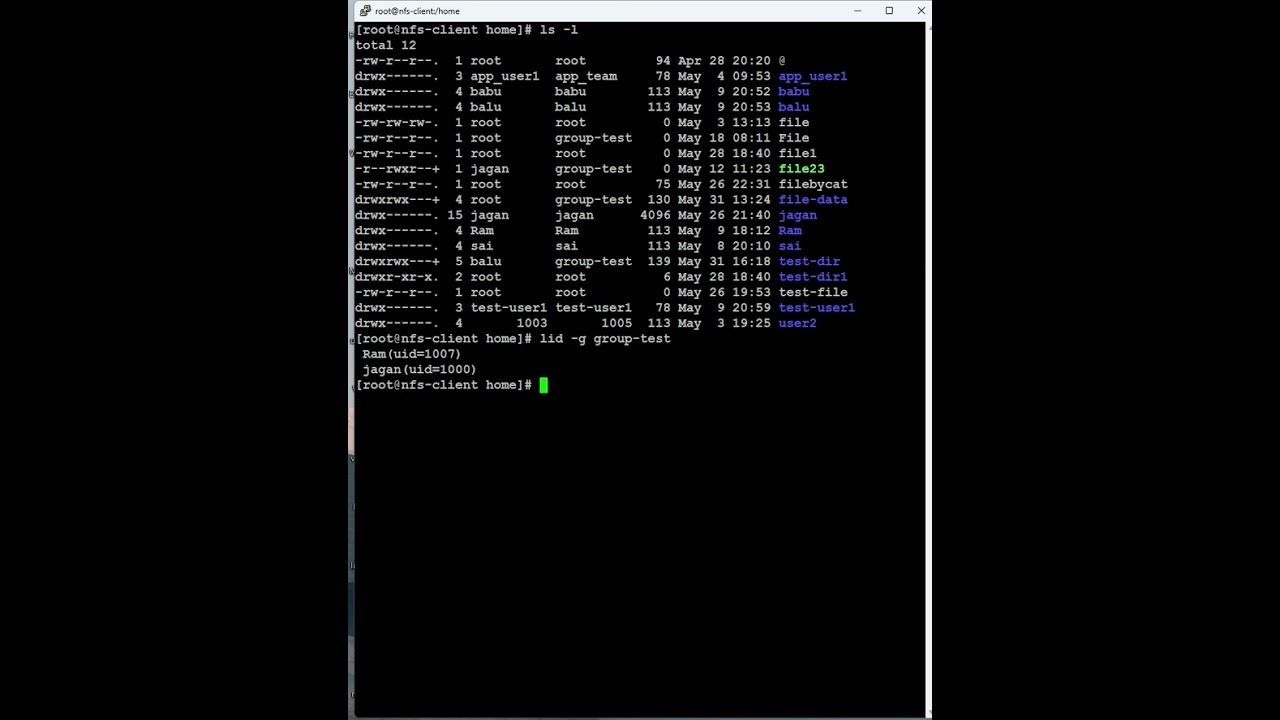The image size is (1280, 720).
Task: Click the window title 'root@nfs-client:/home'
Action: point(417,11)
